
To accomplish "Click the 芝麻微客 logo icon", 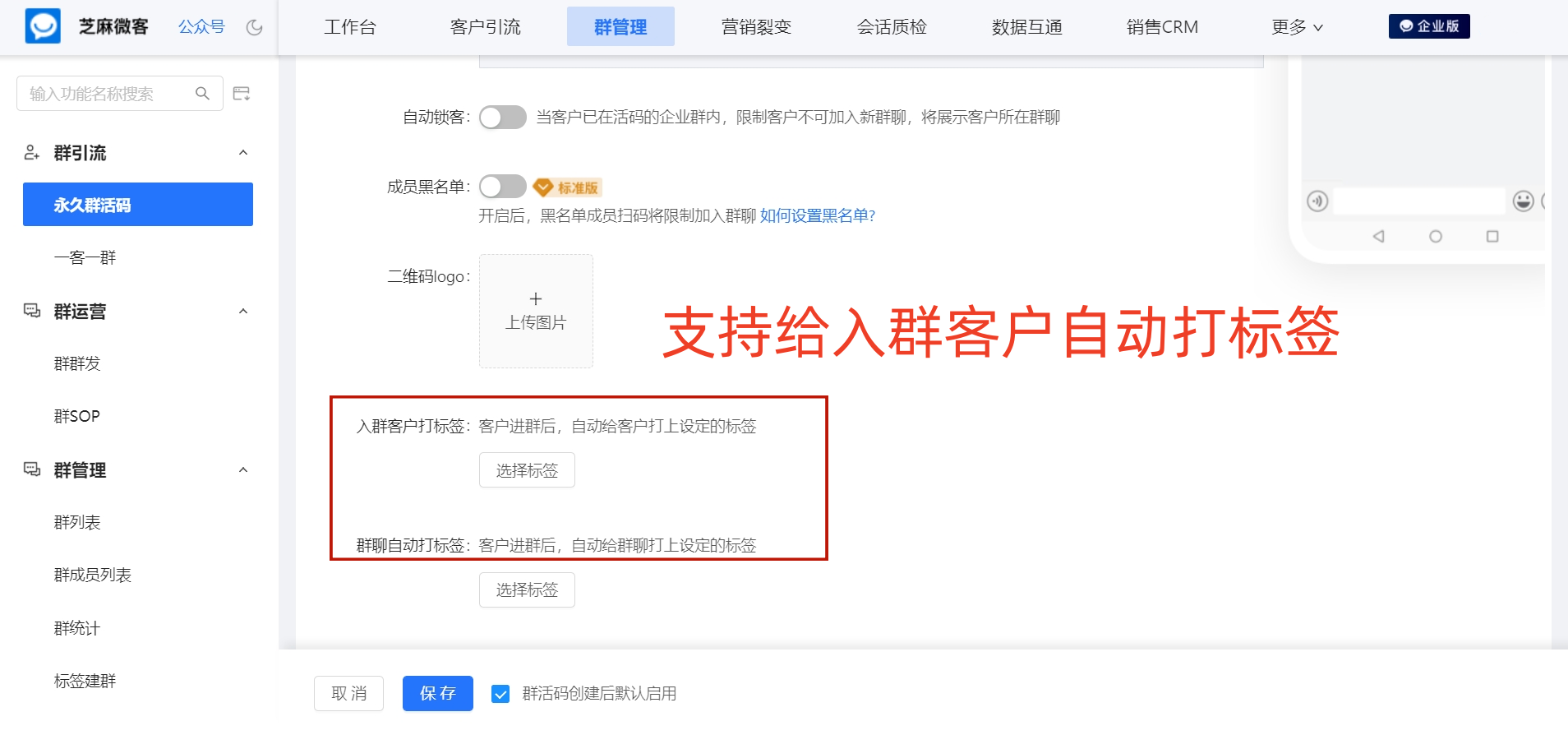I will coord(43,26).
